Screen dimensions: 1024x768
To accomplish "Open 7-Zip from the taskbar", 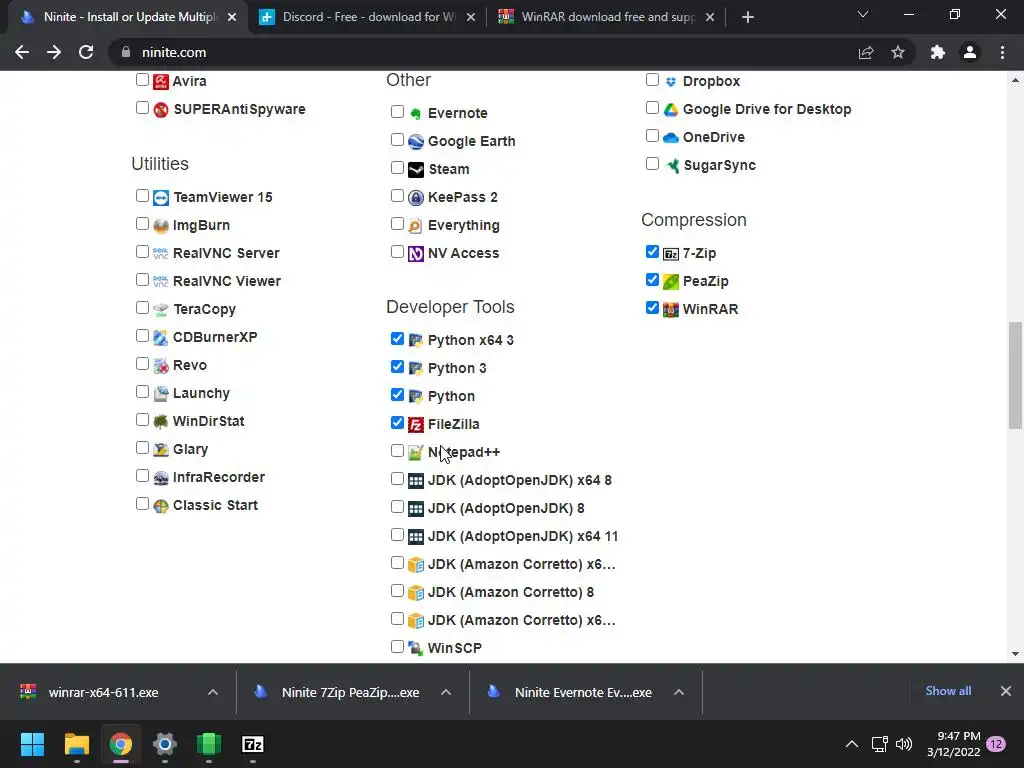I will (253, 744).
